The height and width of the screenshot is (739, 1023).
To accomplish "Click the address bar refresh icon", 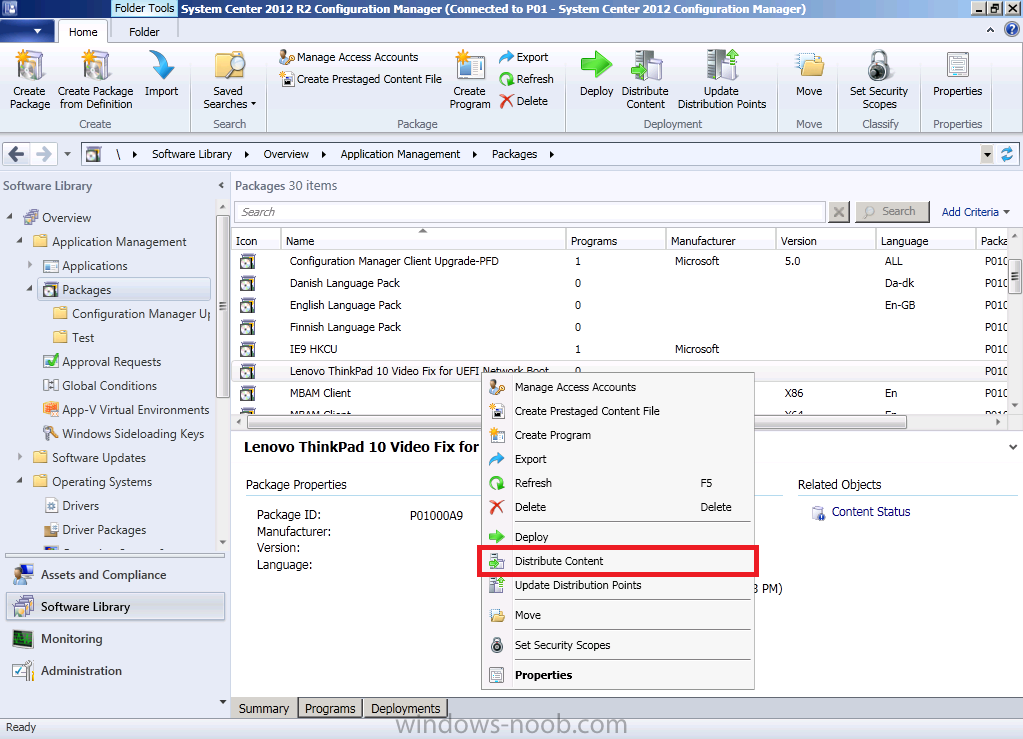I will coord(1007,155).
